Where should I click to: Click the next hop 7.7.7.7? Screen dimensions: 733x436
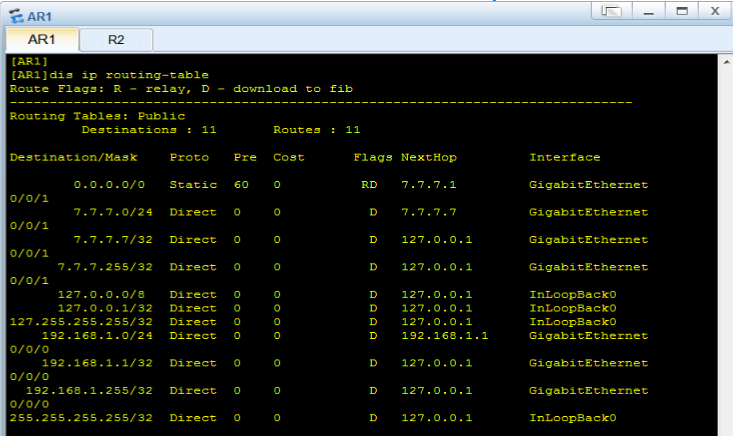(429, 212)
